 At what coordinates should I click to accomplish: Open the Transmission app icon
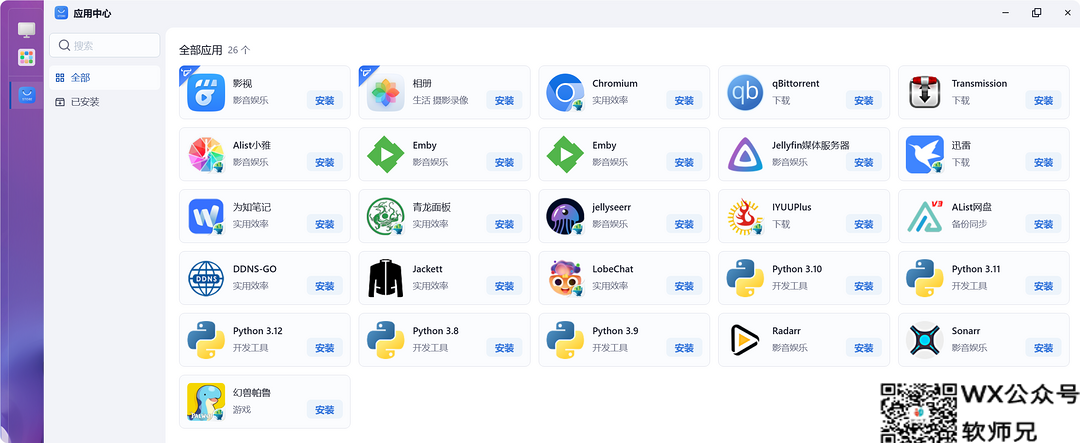[925, 92]
